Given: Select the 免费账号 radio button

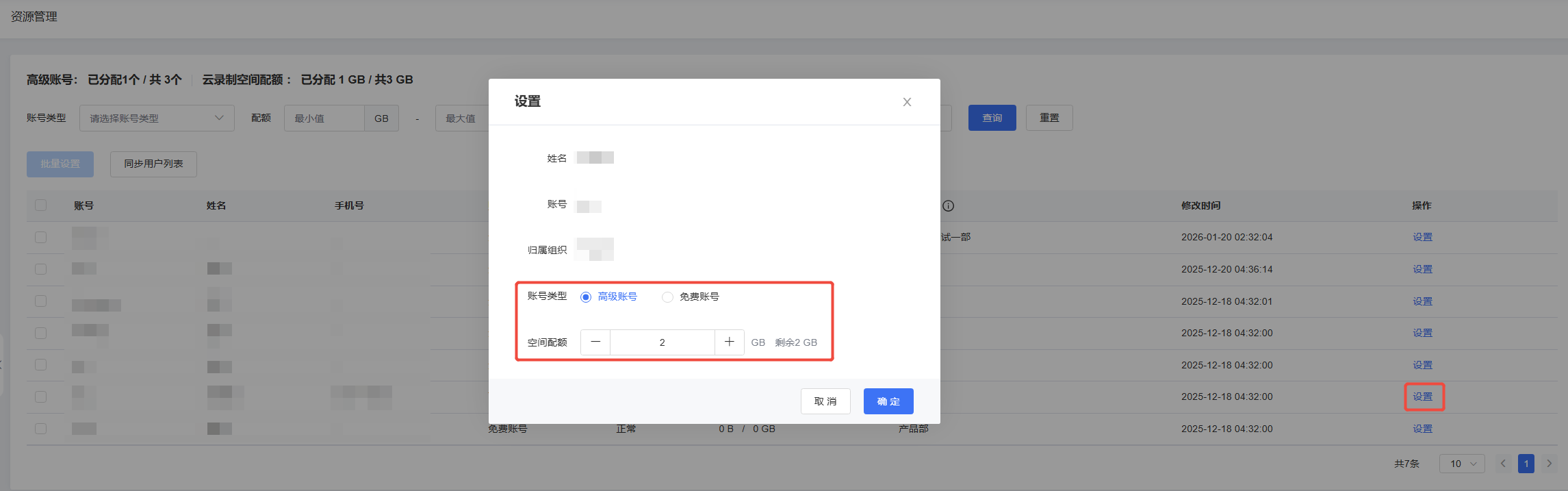Looking at the screenshot, I should [667, 297].
